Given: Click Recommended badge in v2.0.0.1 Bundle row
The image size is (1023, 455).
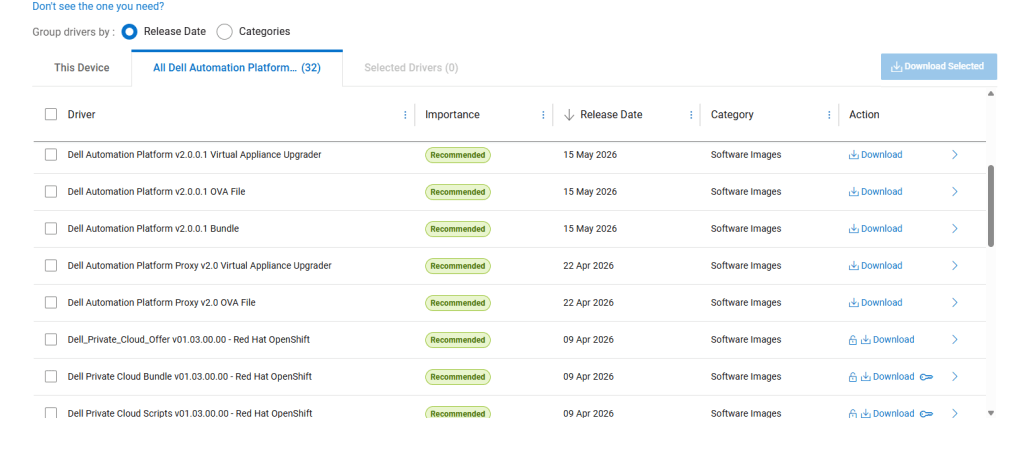Looking at the screenshot, I should [458, 229].
